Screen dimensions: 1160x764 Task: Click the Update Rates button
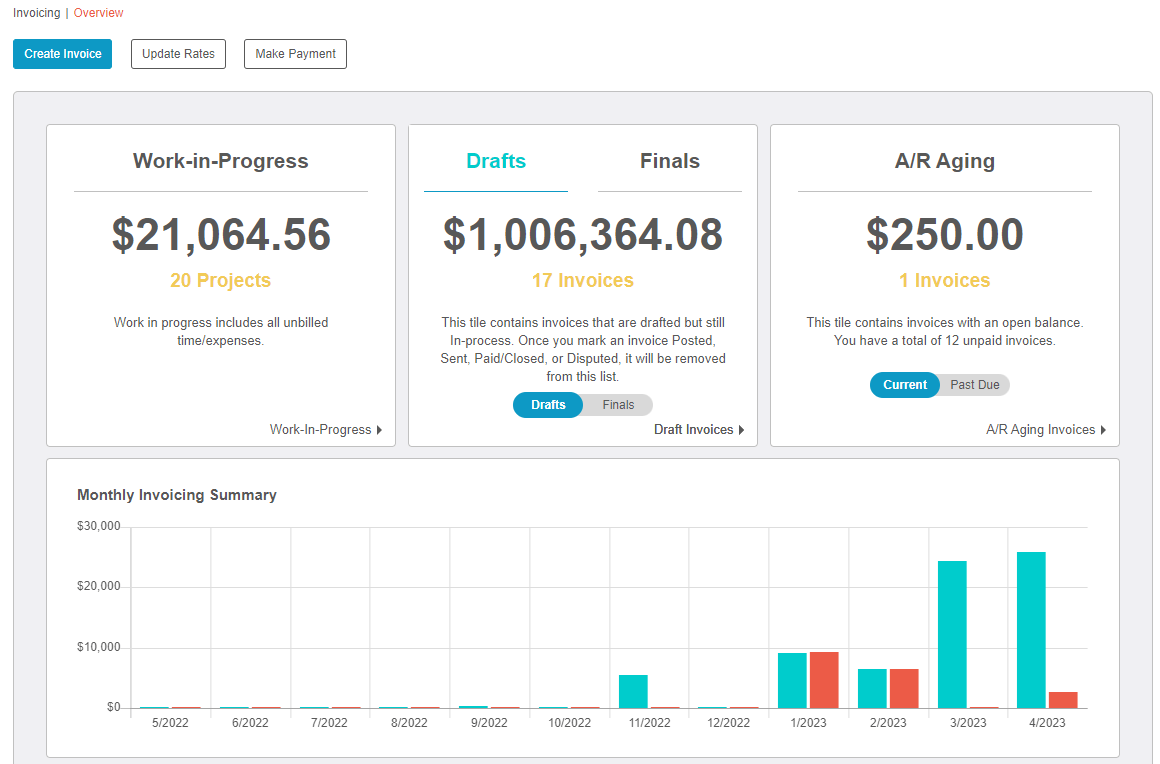point(178,53)
